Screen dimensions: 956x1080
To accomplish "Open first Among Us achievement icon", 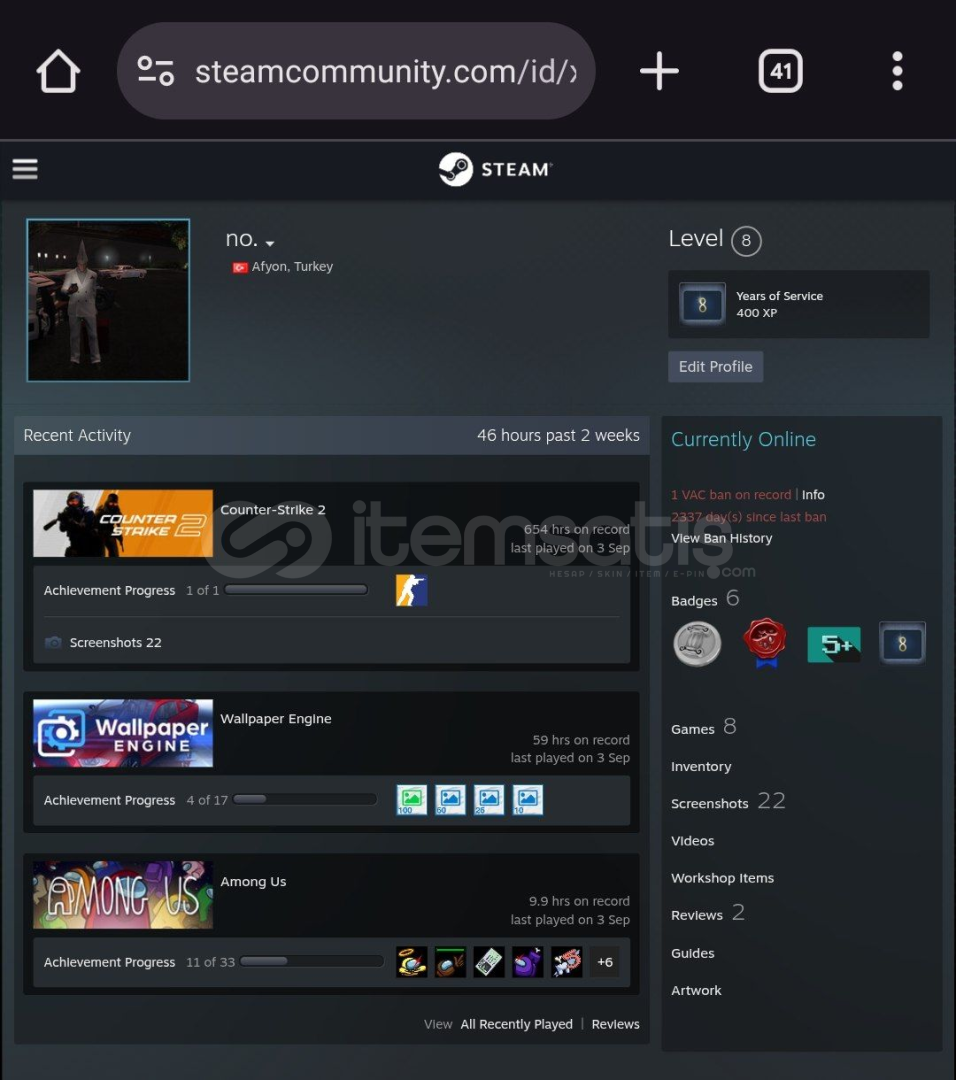I will 411,962.
